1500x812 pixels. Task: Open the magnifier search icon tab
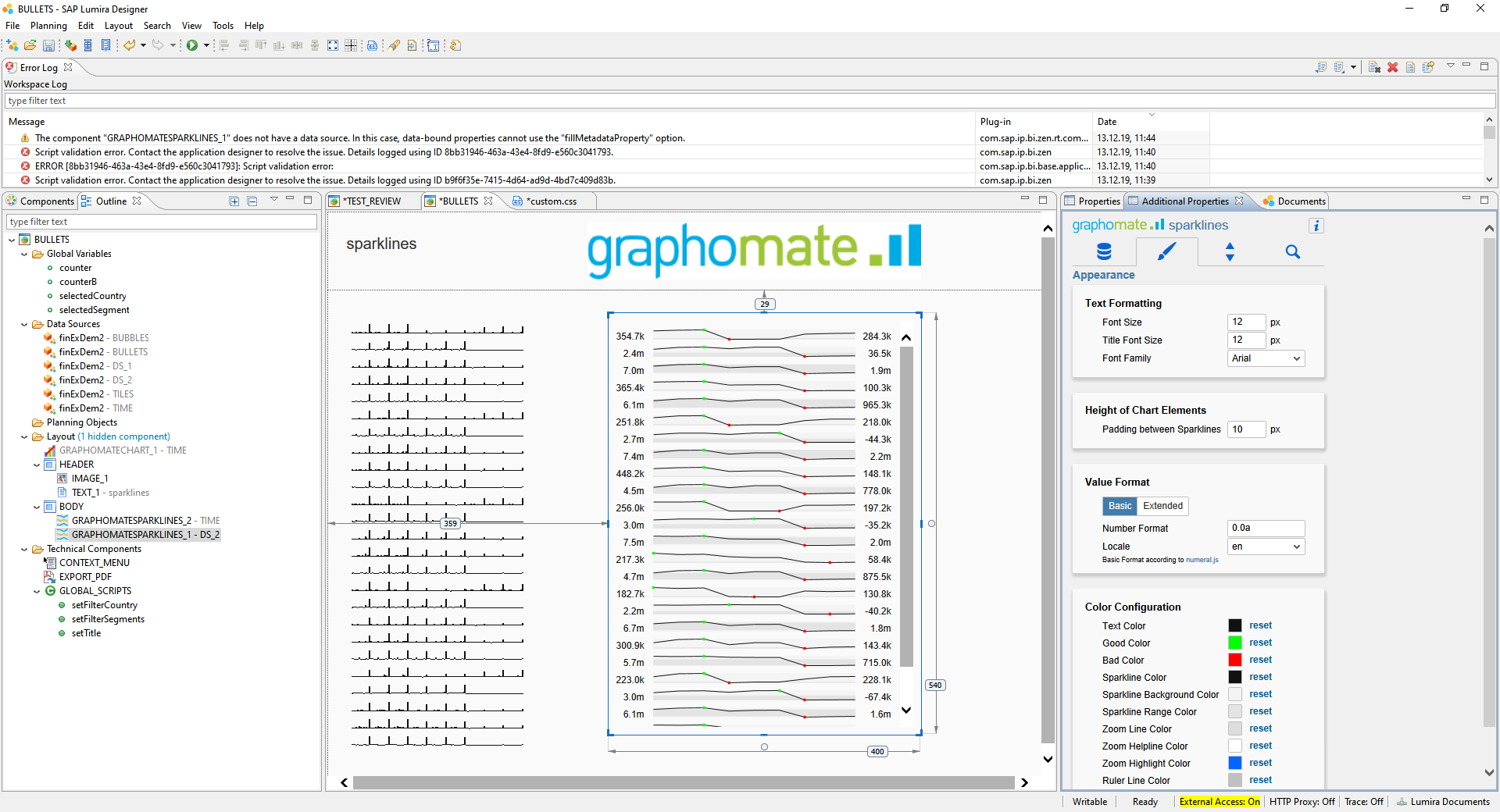[1293, 251]
